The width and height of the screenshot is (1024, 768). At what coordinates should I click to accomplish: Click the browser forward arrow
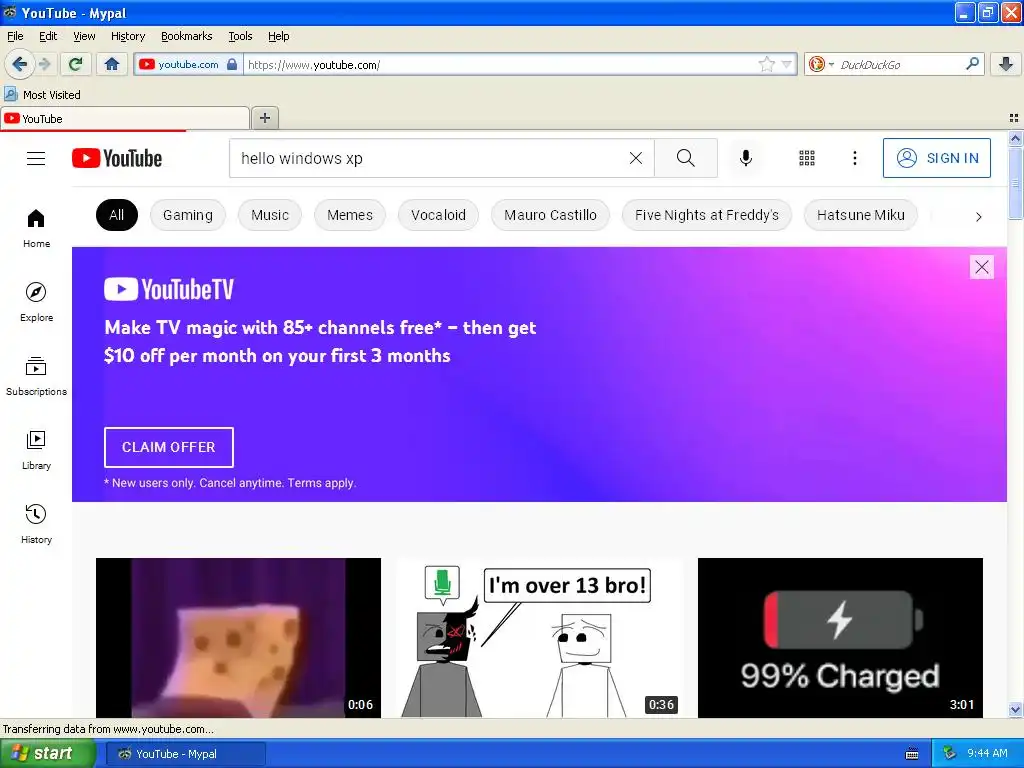click(x=44, y=64)
